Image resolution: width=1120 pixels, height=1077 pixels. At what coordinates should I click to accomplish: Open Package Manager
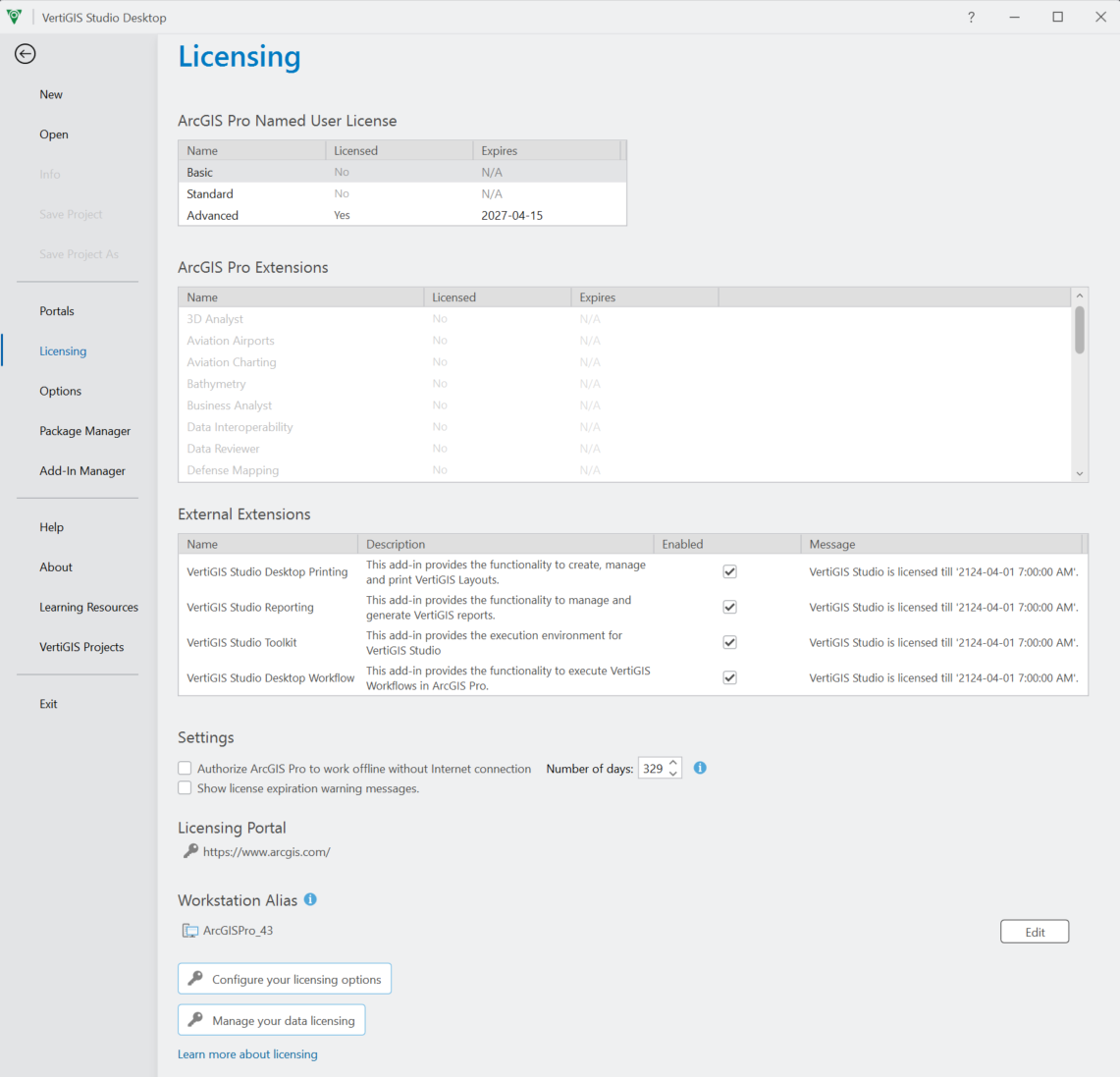pyautogui.click(x=85, y=431)
